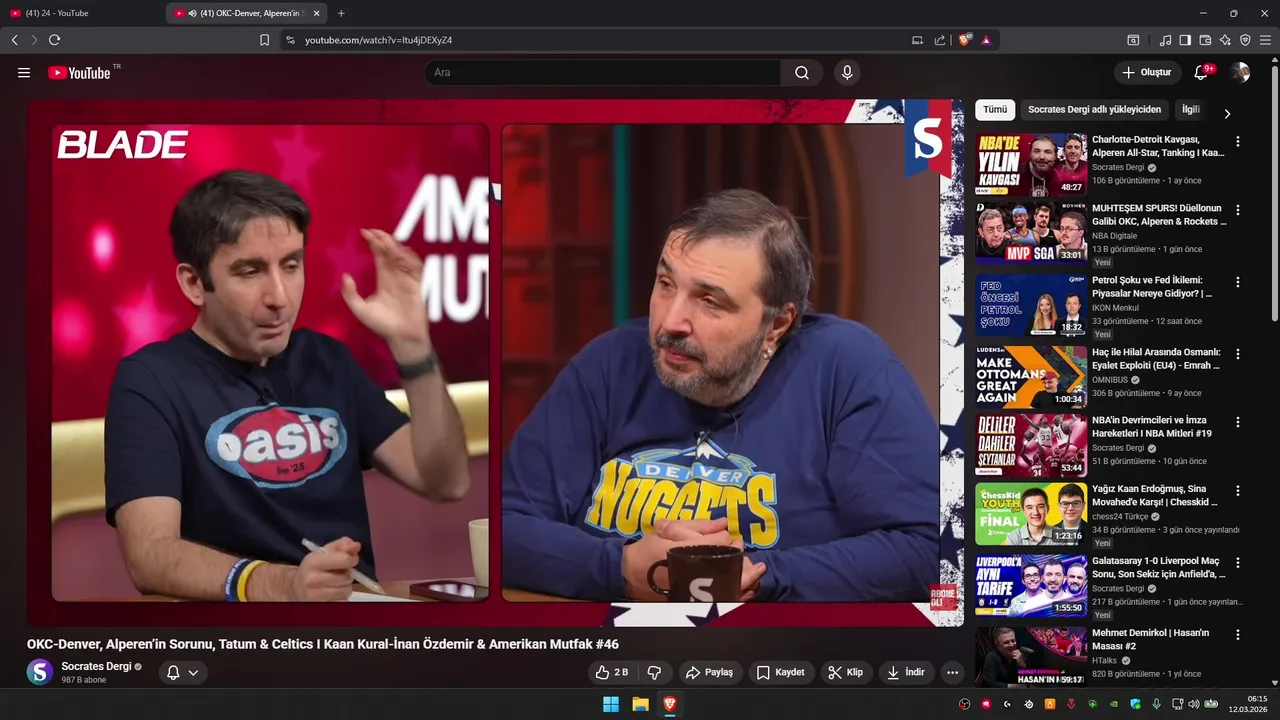1280x720 pixels.
Task: Open the Socrates Dergi channel link
Action: (x=96, y=666)
